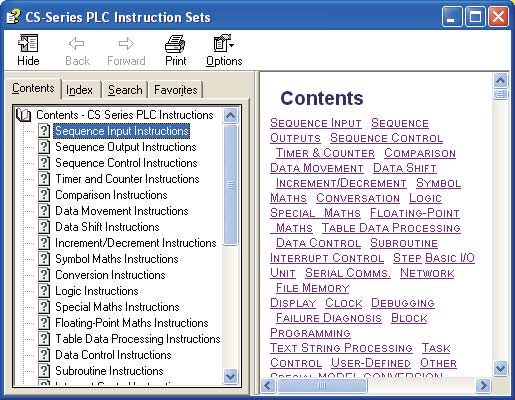Click the Print toolbar icon
Screen dimensions: 515x400
[175, 50]
